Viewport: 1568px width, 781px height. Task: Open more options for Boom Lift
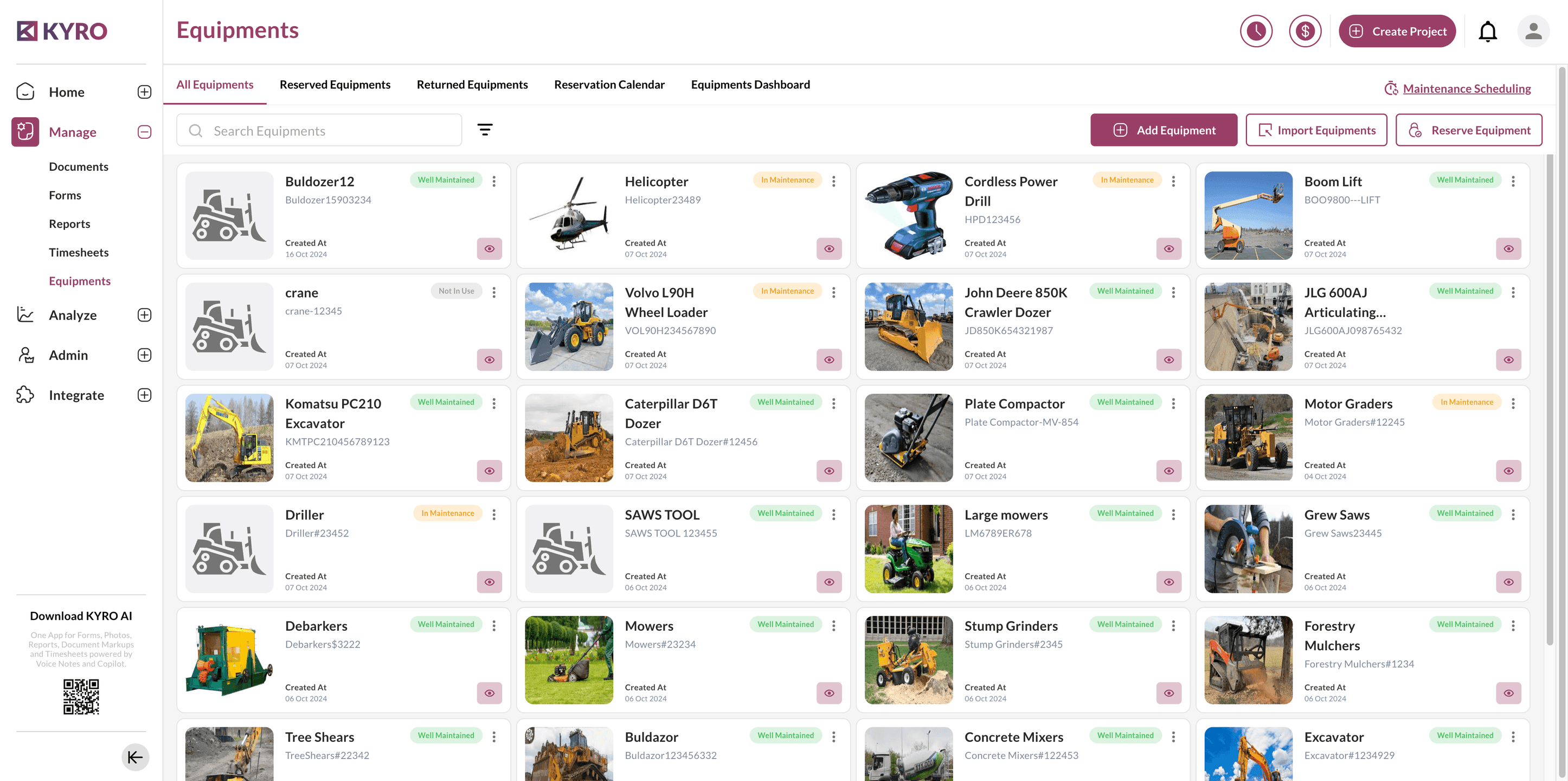click(x=1513, y=181)
